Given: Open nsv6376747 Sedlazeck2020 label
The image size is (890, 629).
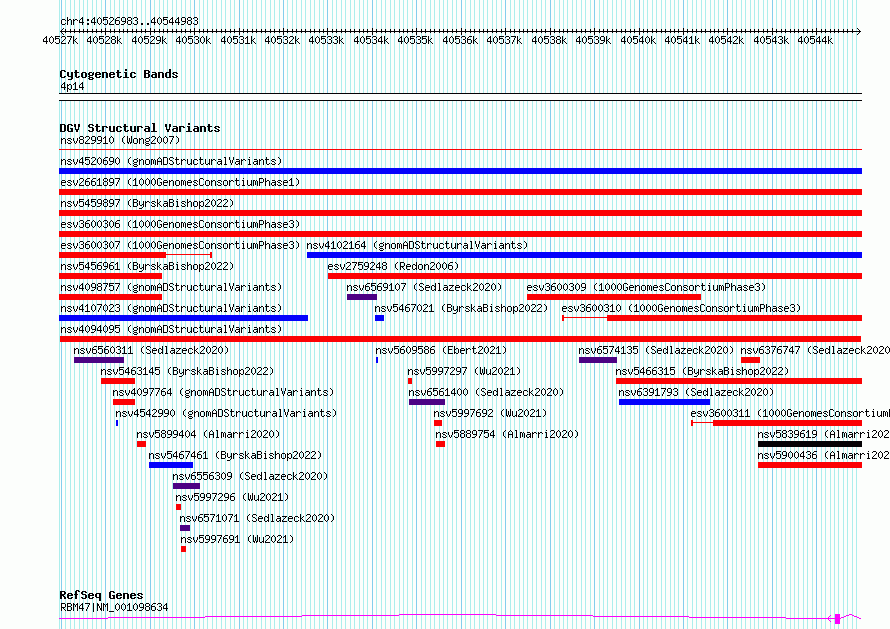Looking at the screenshot, I should click(x=815, y=350).
